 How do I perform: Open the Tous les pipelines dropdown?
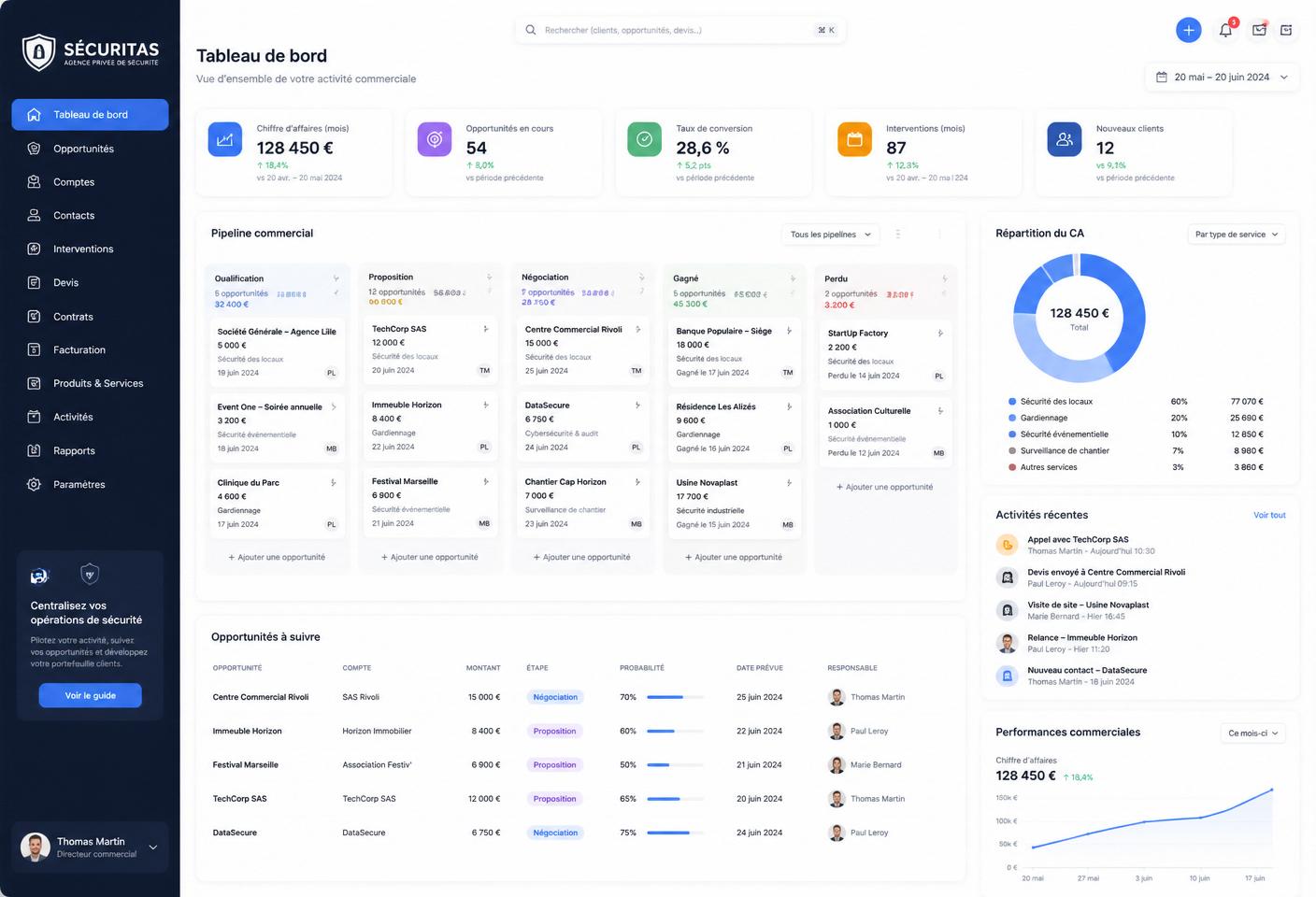(830, 235)
